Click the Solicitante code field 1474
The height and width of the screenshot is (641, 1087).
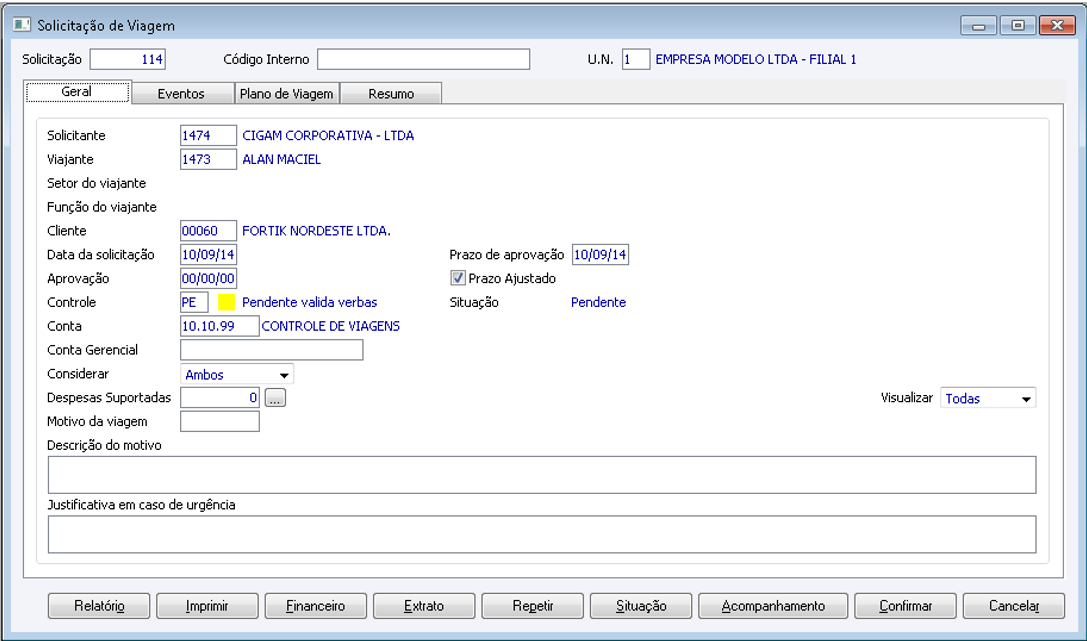(208, 136)
